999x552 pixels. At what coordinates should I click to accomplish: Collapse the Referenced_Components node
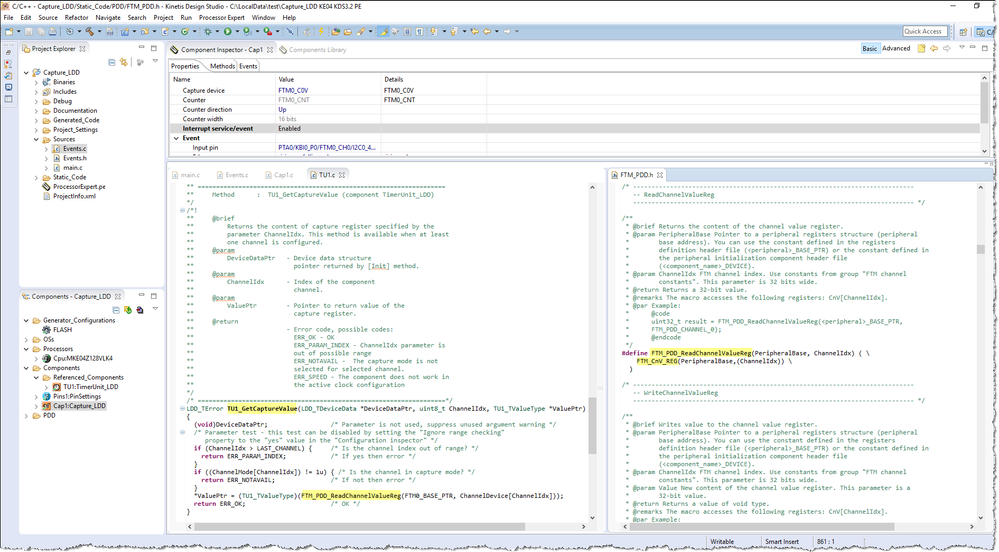(36, 377)
